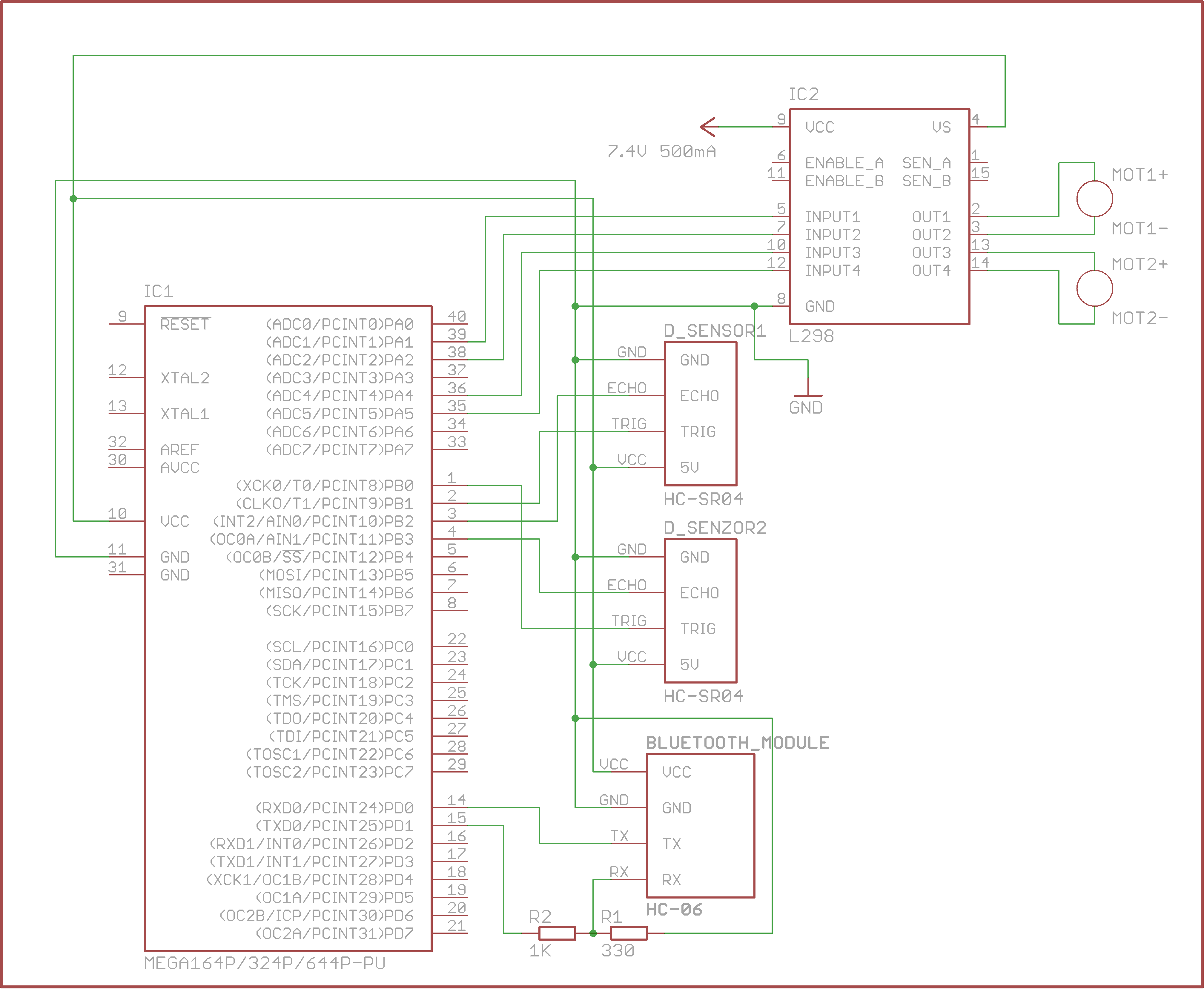Click the RX pin inside the Bluetooth module box
The height and width of the screenshot is (989, 1204).
(672, 880)
